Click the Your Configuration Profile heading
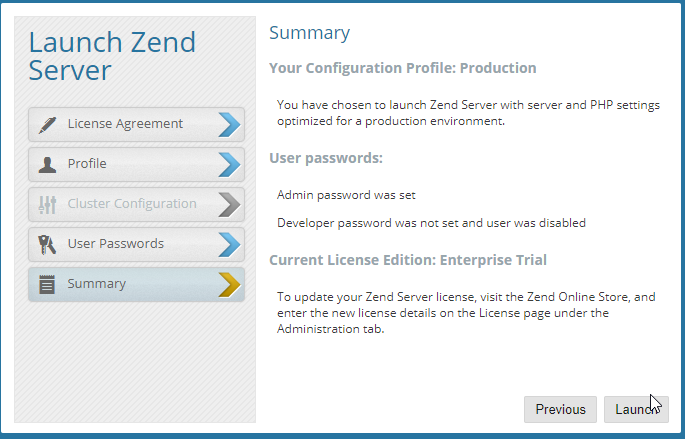The height and width of the screenshot is (439, 685). tap(403, 68)
